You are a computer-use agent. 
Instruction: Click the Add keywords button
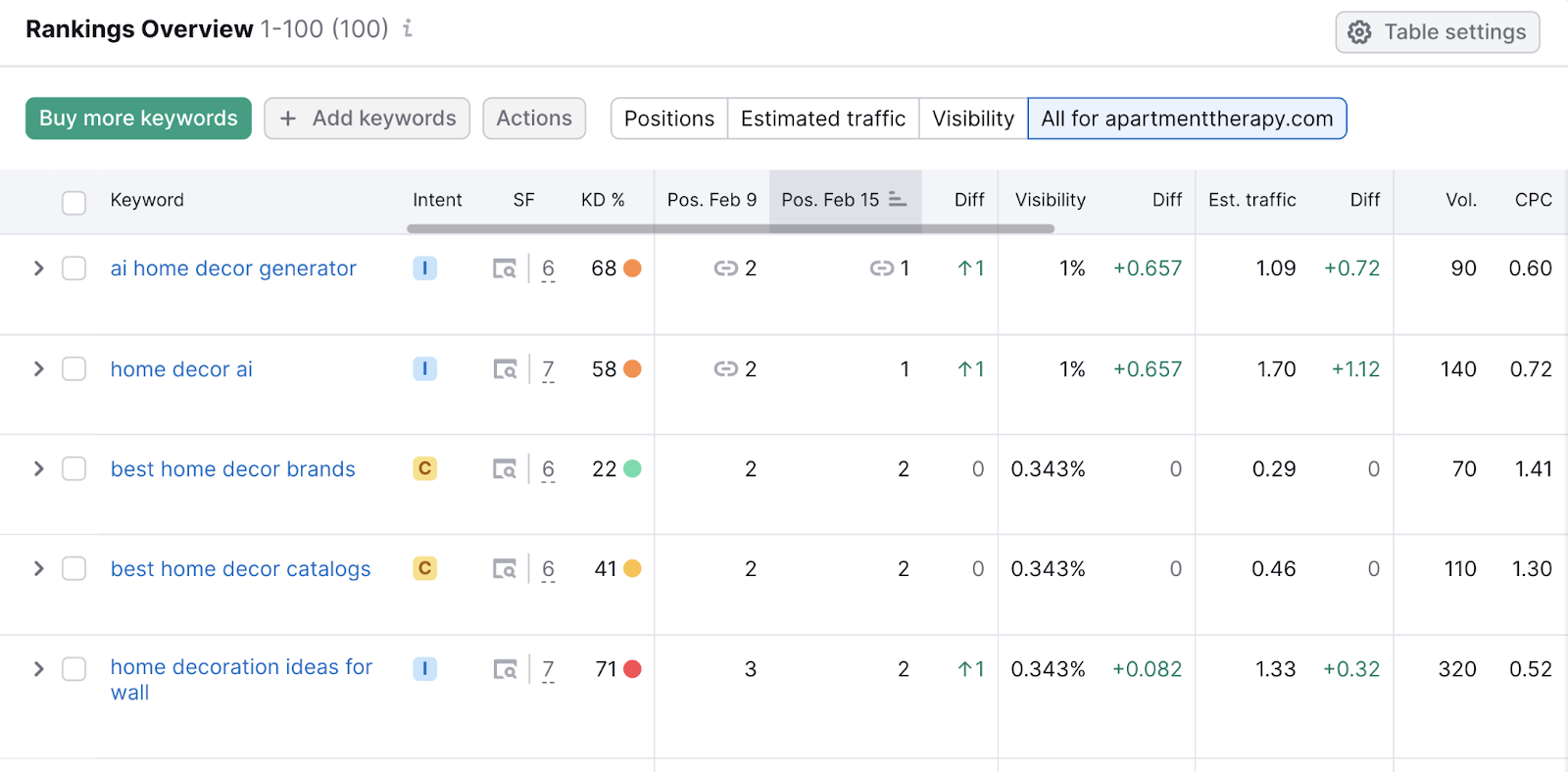[367, 119]
